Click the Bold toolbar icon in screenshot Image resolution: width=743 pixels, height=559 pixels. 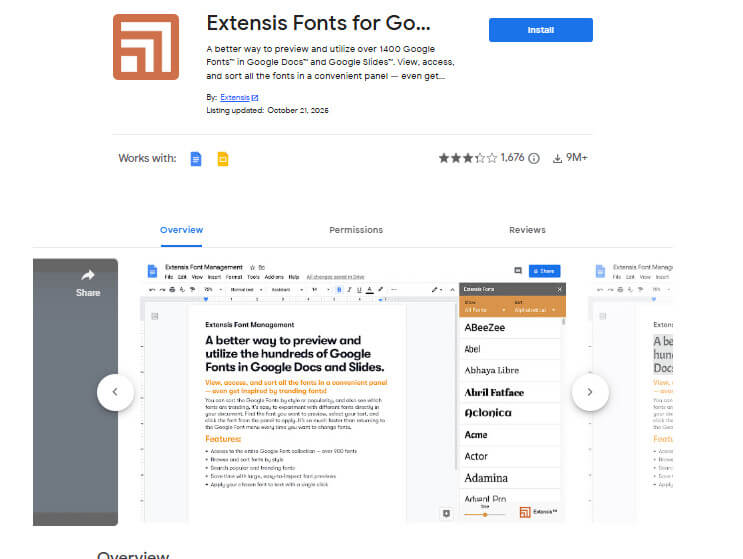339,289
